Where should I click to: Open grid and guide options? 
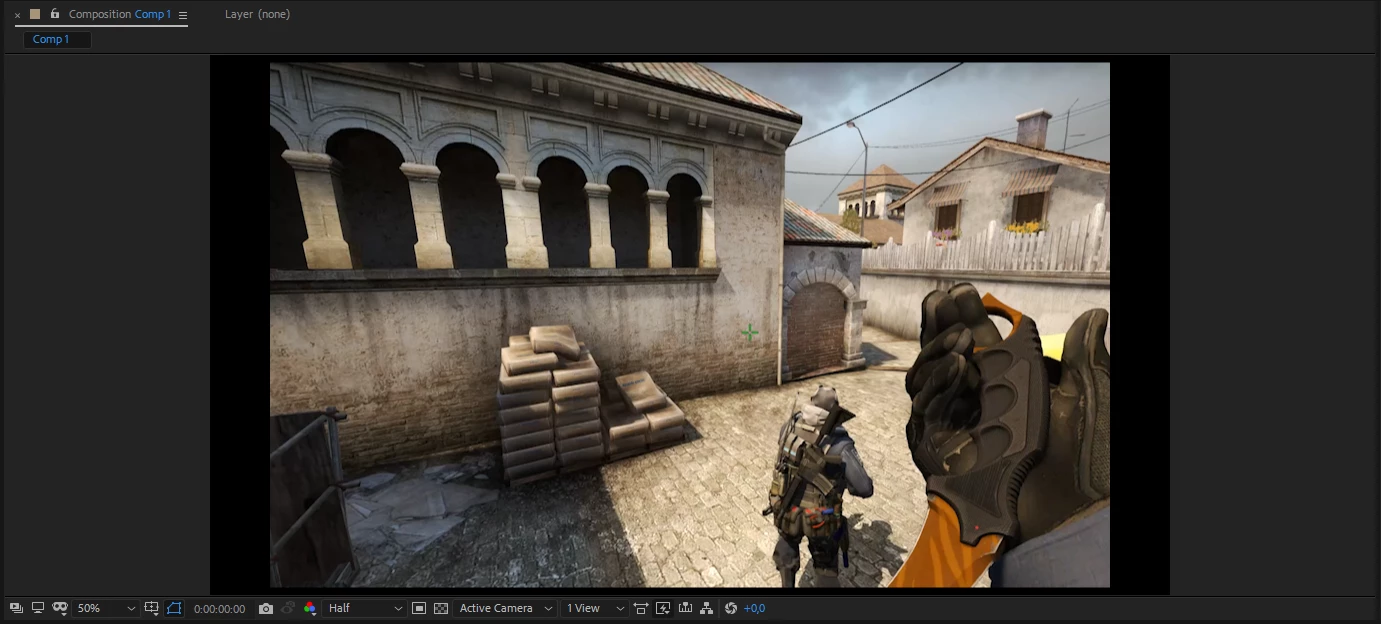point(152,608)
